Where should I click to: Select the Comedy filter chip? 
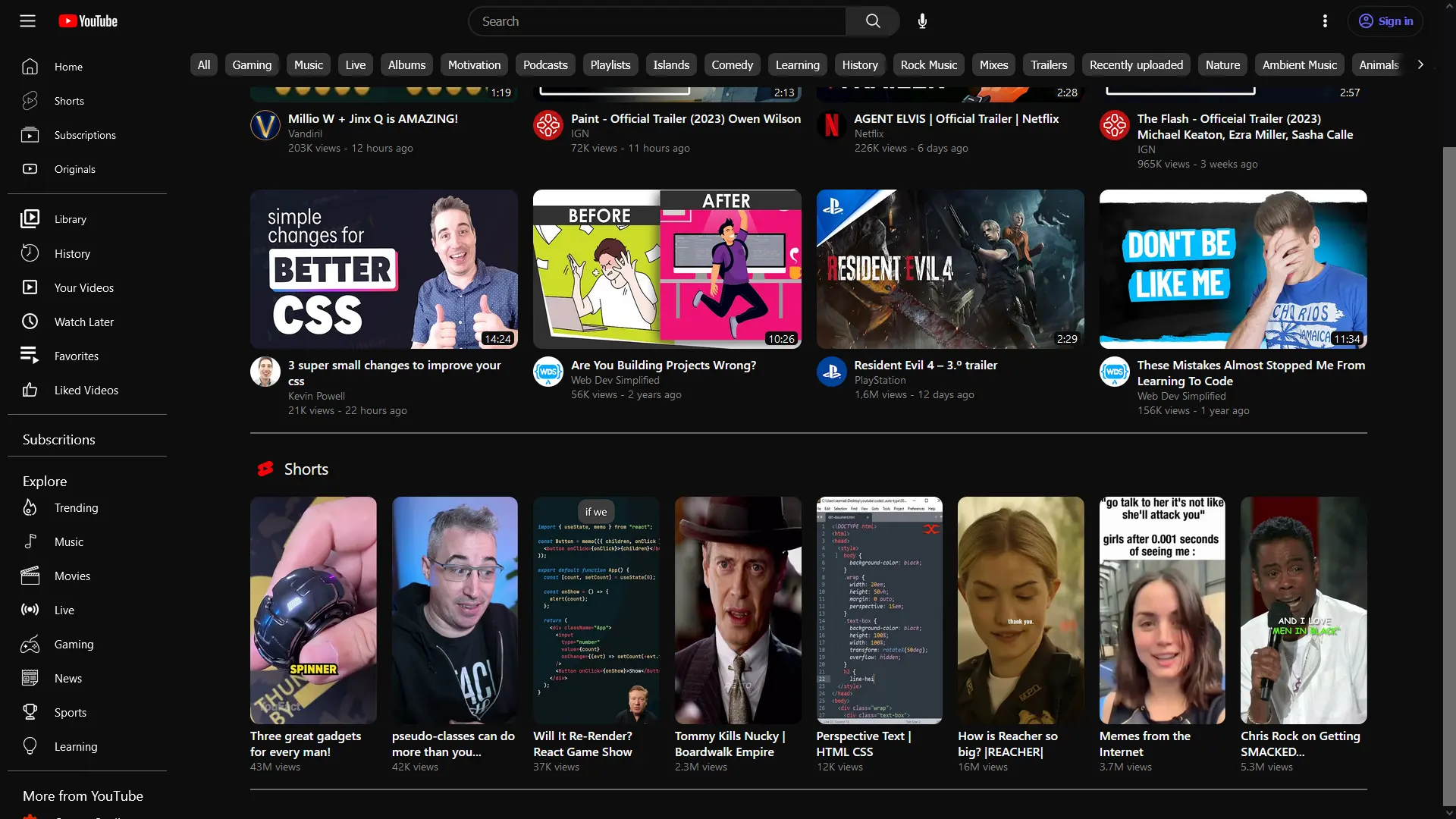732,65
